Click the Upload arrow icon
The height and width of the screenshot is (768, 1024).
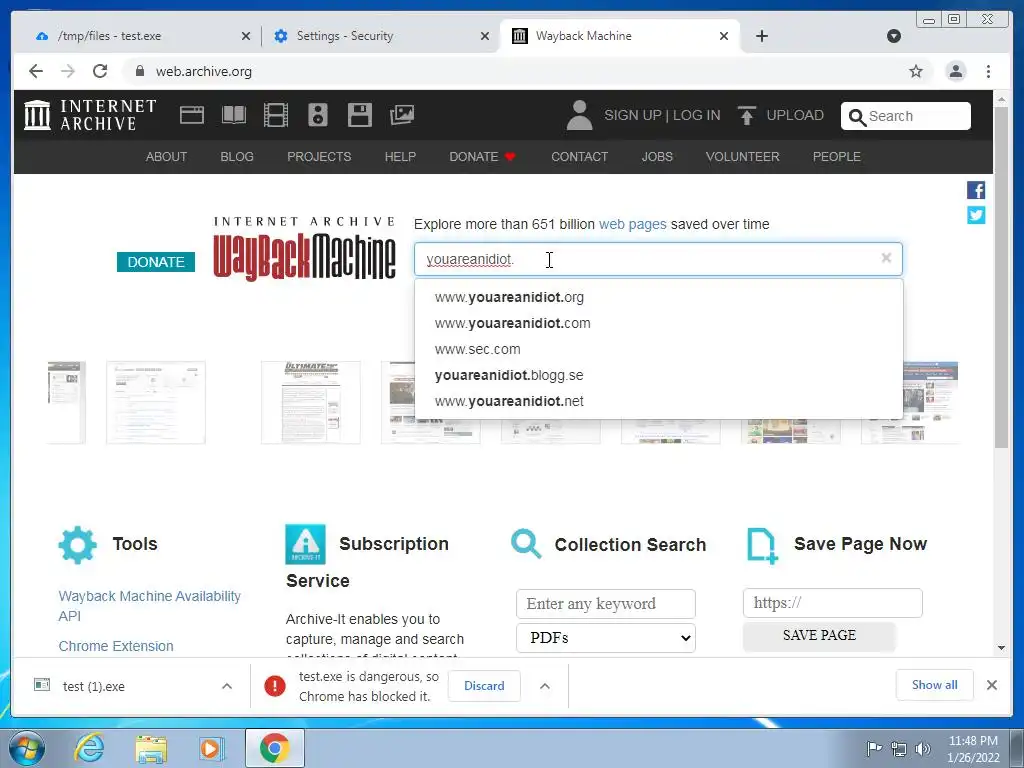coord(746,115)
